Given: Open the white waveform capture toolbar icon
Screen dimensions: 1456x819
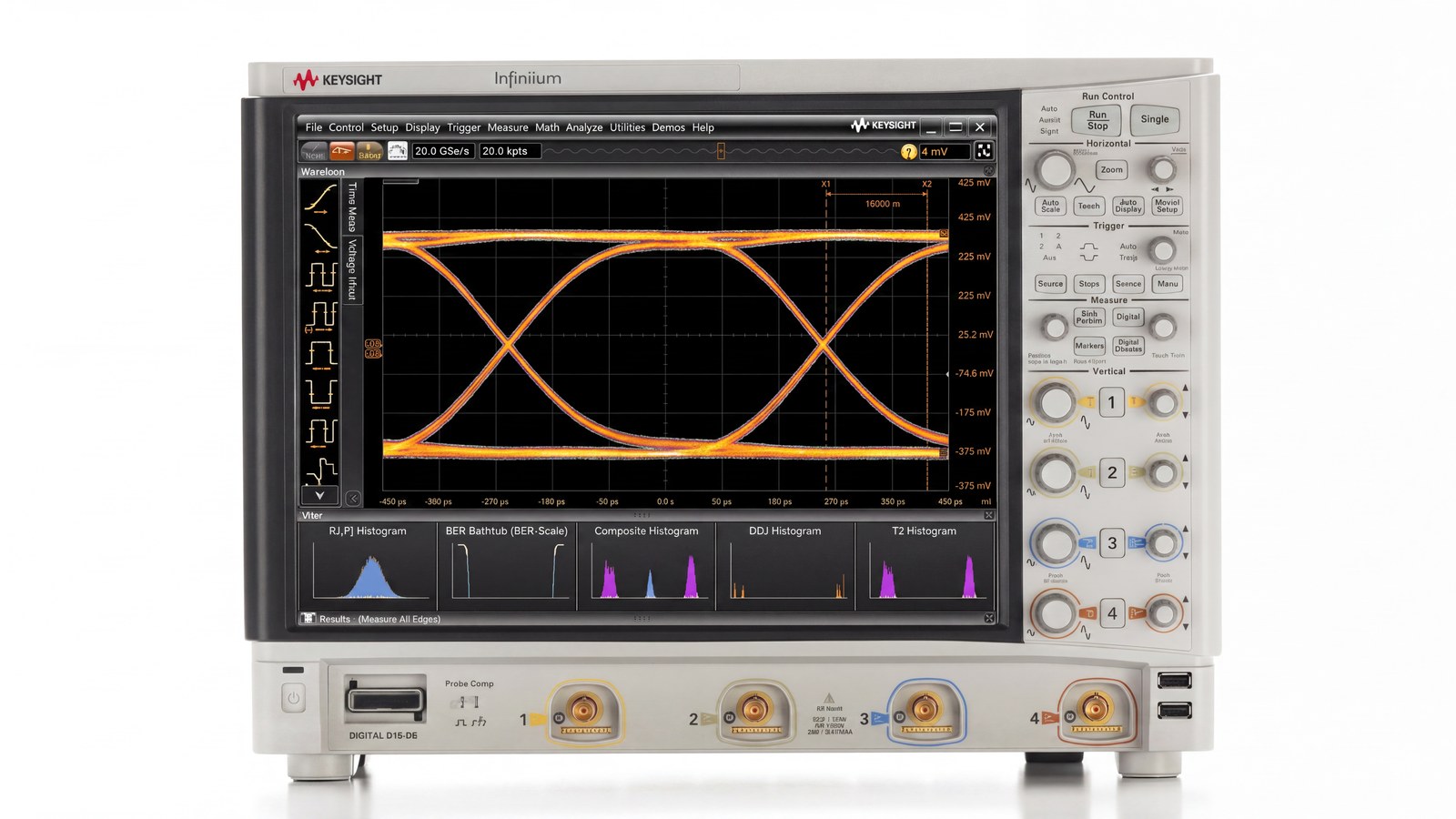Looking at the screenshot, I should coord(398,151).
